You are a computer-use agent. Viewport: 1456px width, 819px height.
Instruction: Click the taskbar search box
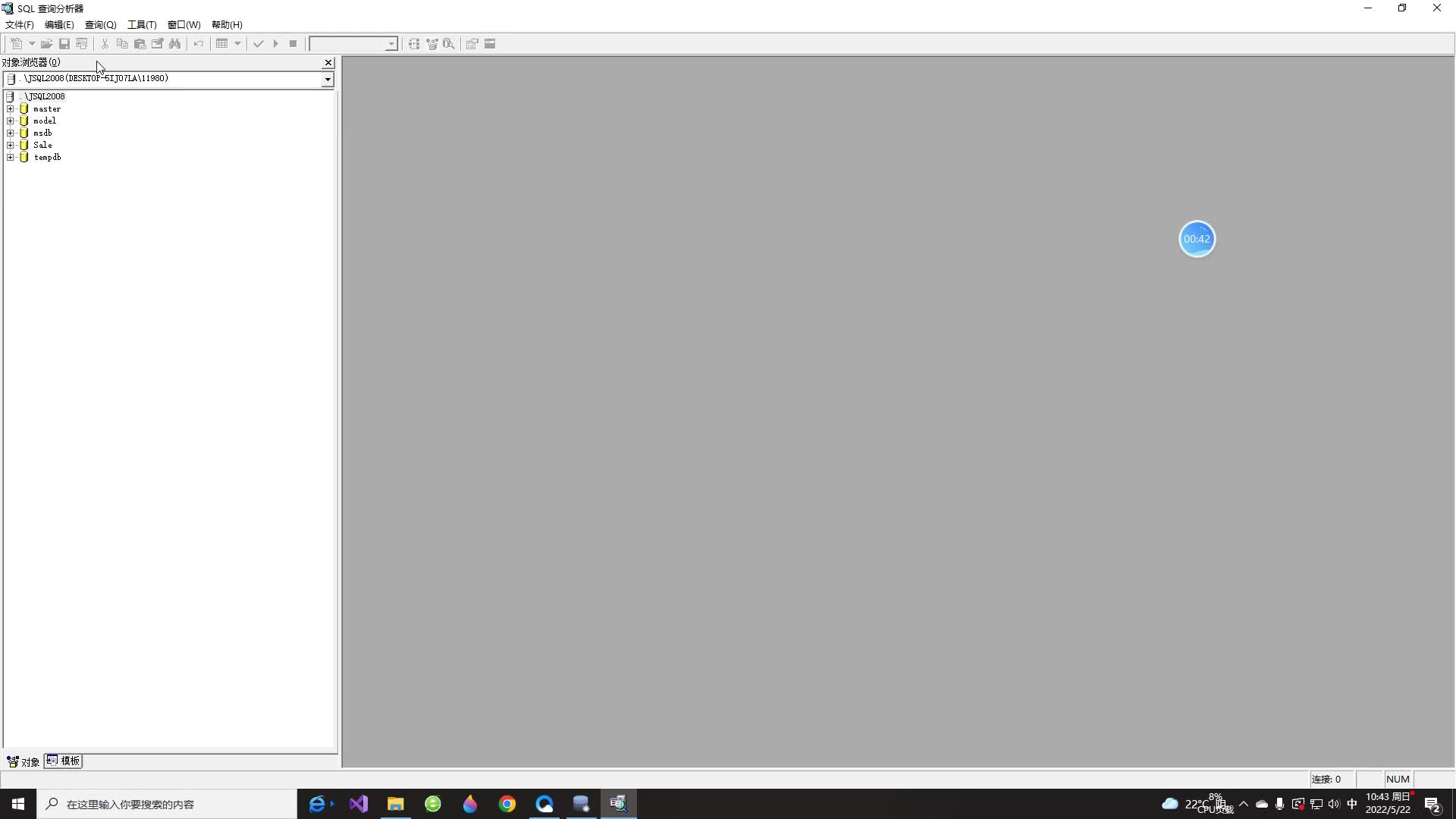coord(167,804)
